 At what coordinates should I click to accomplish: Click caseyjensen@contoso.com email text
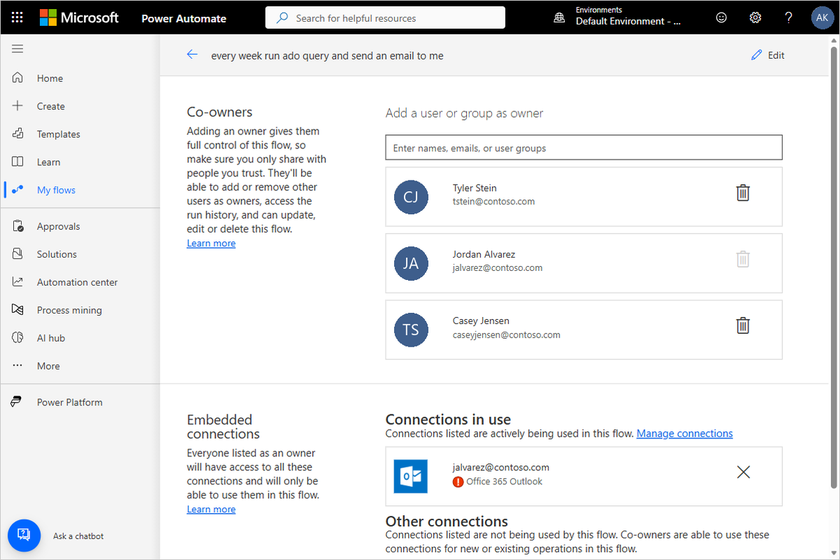click(x=506, y=335)
